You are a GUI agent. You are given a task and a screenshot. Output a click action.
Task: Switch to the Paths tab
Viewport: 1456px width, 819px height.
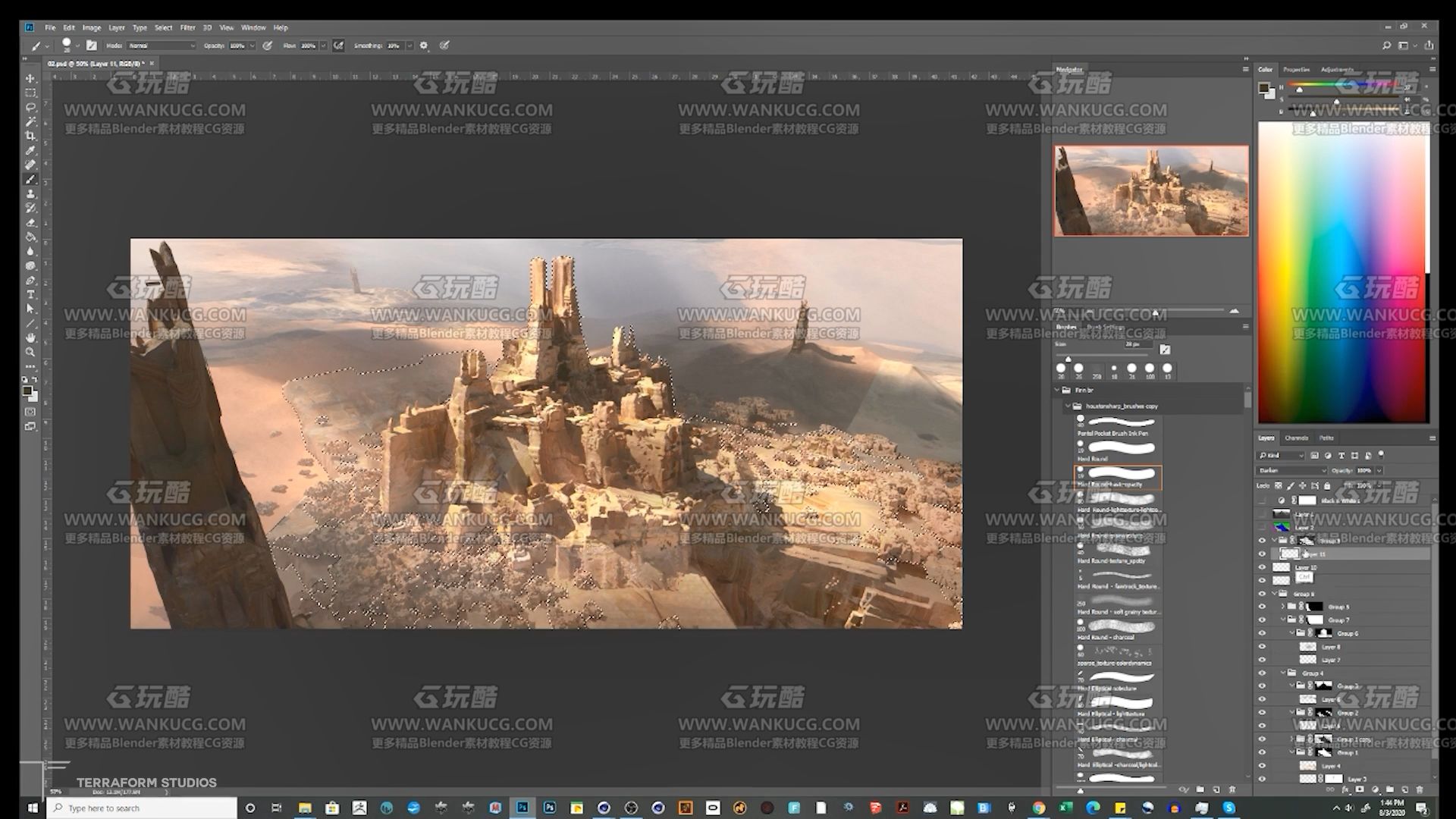click(1326, 438)
